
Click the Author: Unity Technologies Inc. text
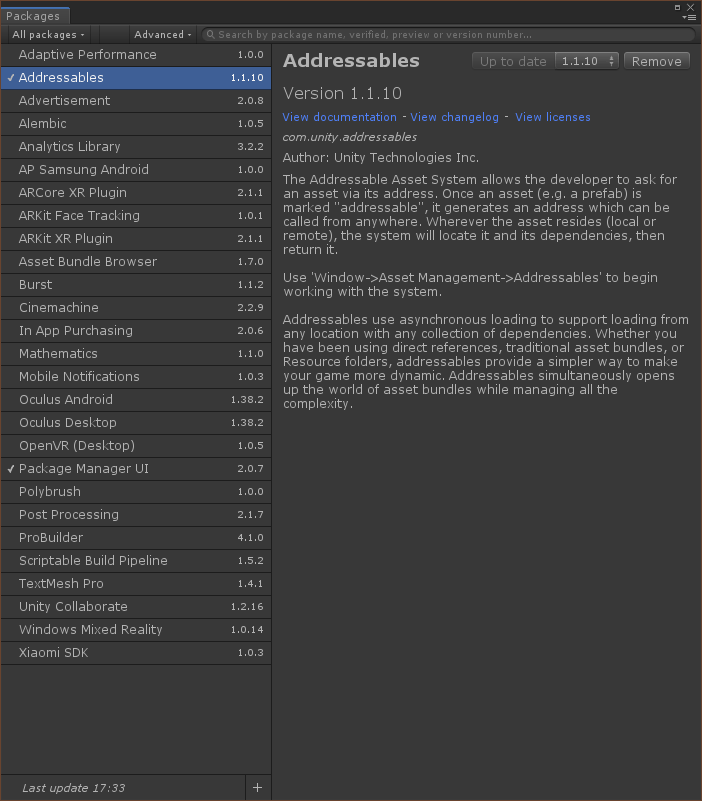coord(381,158)
